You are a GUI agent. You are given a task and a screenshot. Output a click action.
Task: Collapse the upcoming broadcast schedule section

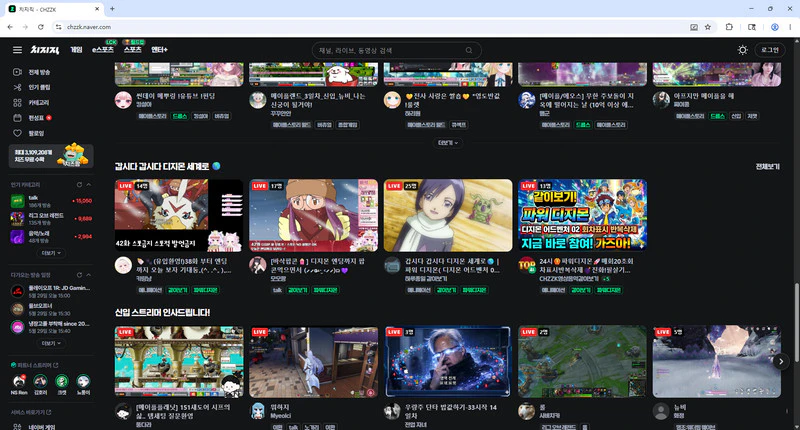pyautogui.click(x=89, y=275)
